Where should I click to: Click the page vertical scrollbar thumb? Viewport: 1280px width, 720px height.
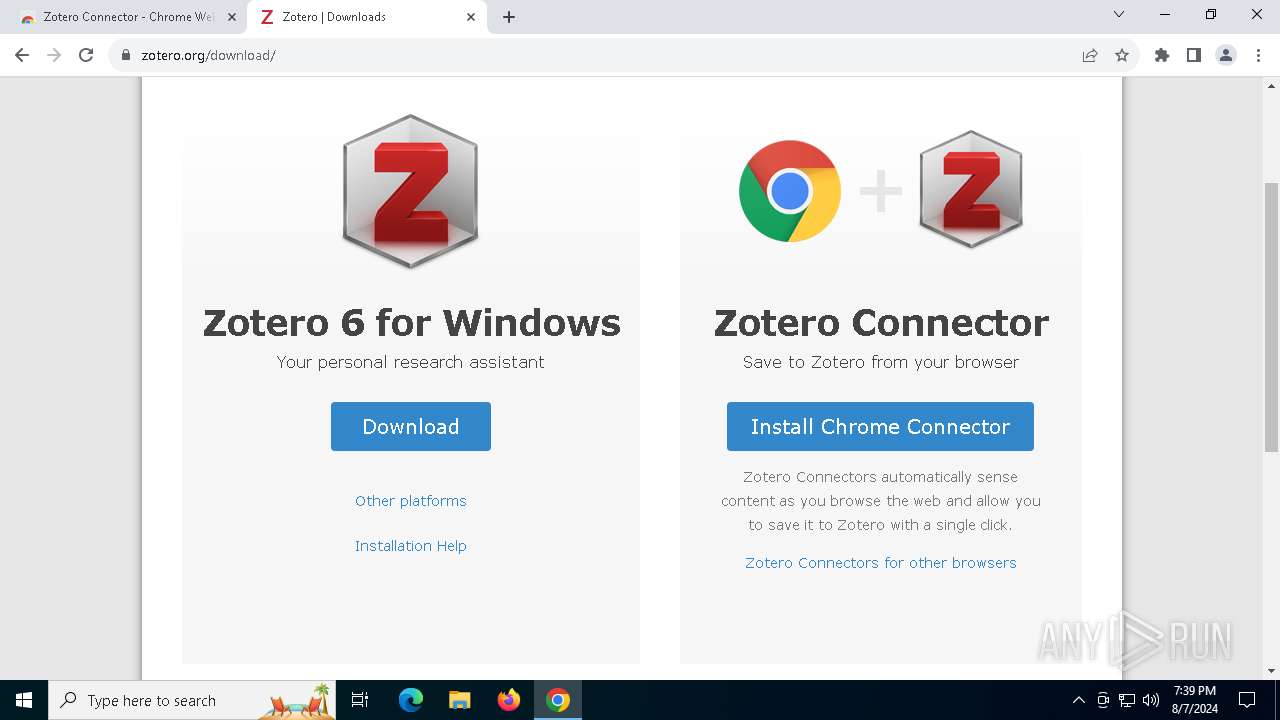[1271, 317]
